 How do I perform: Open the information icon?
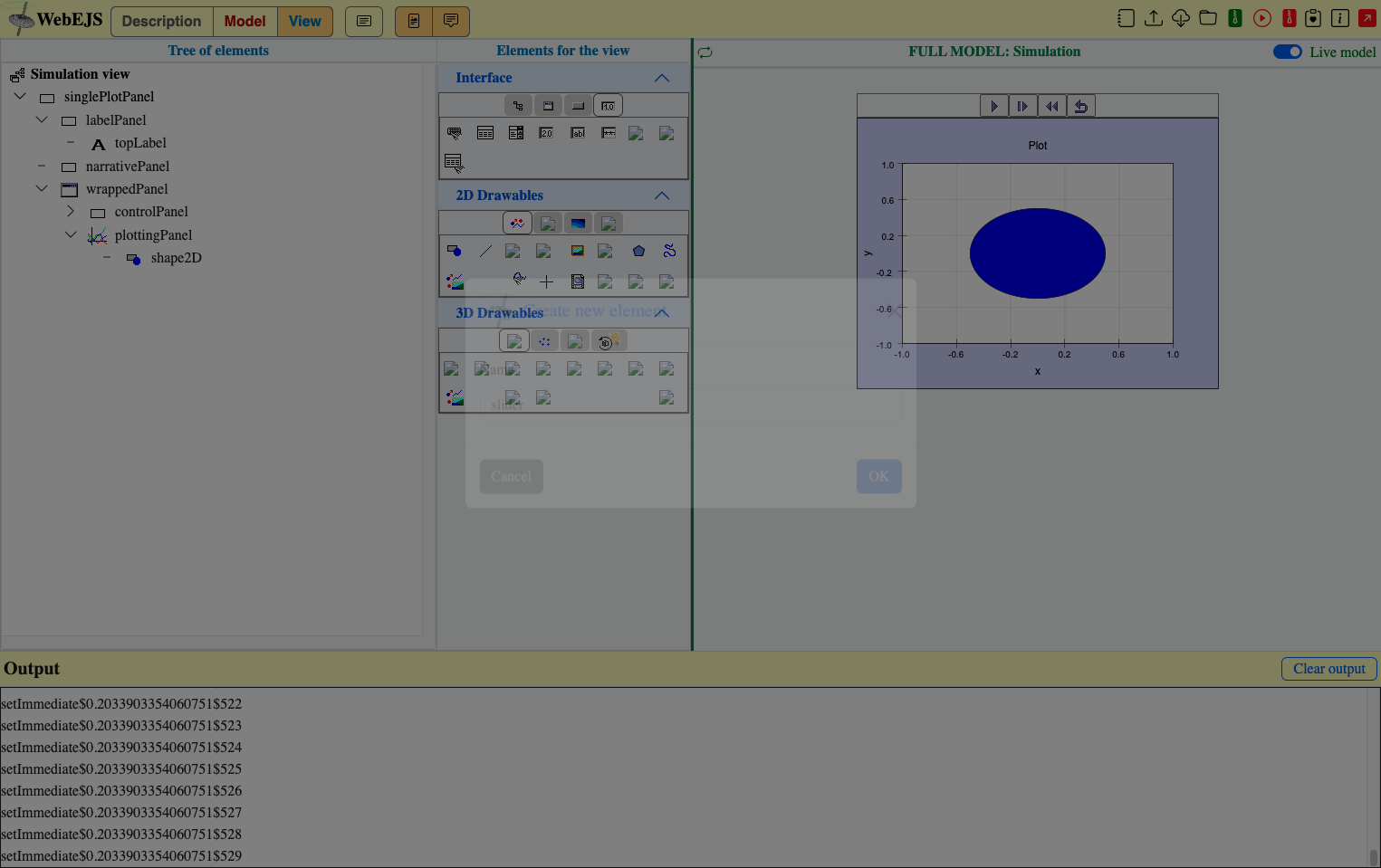tap(1340, 18)
